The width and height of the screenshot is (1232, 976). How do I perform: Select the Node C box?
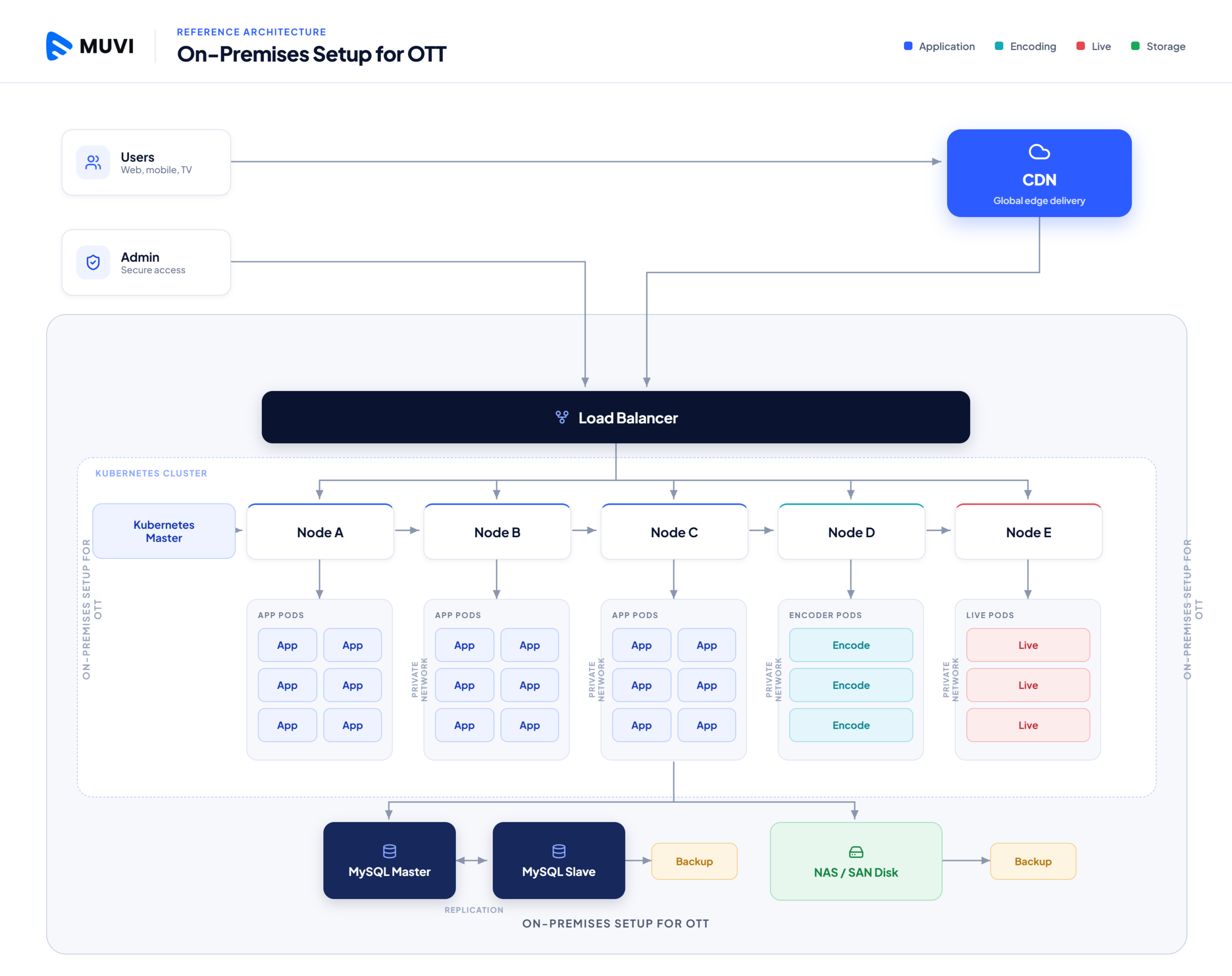[x=674, y=531]
